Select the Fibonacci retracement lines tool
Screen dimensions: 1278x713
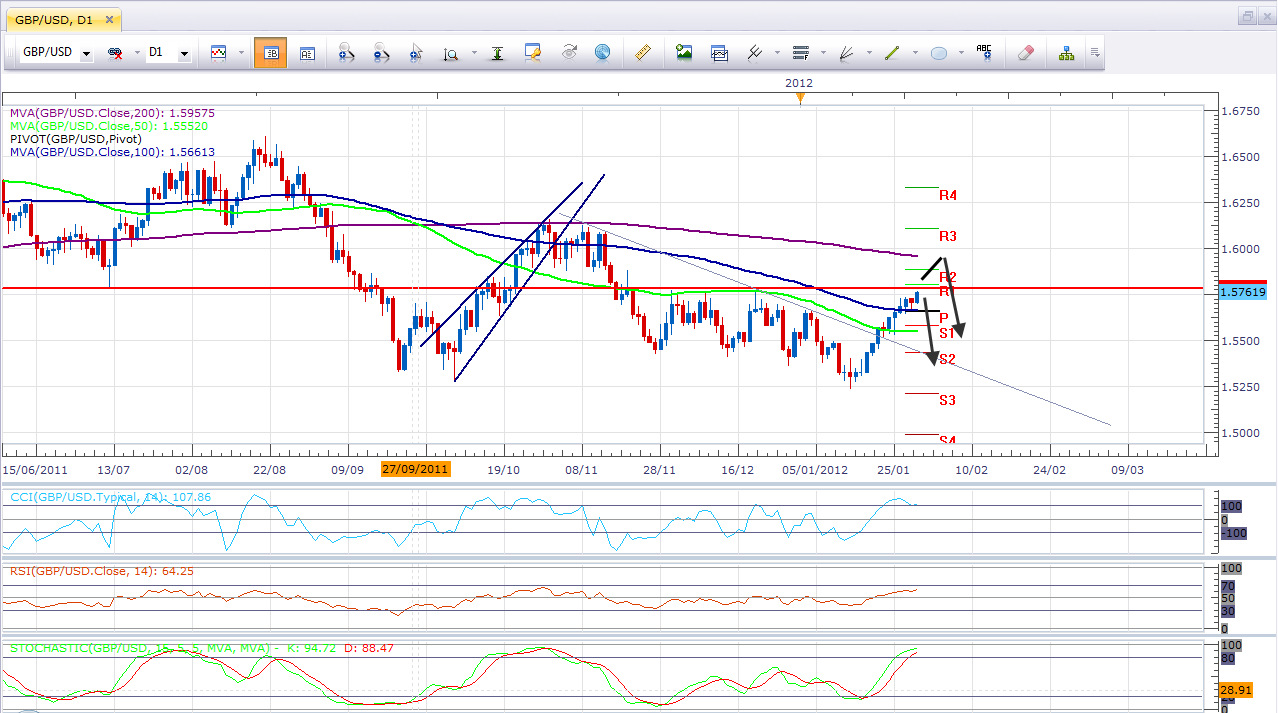[x=800, y=53]
